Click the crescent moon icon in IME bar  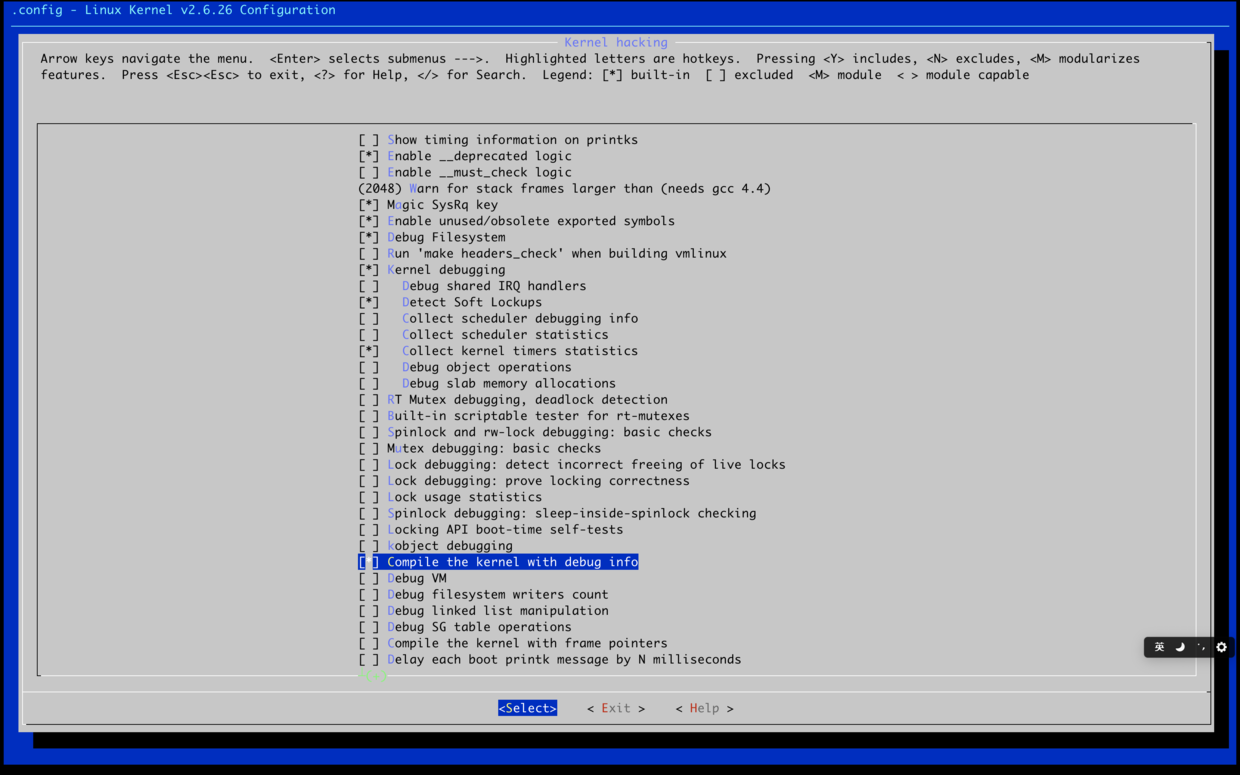[x=1180, y=647]
